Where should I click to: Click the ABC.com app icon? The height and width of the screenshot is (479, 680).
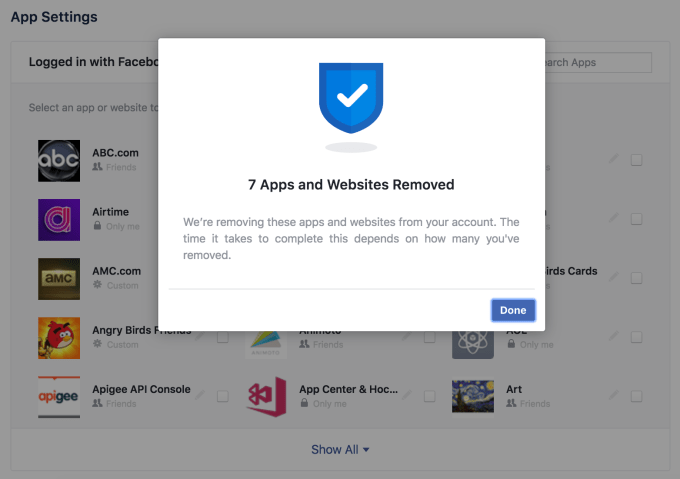click(x=59, y=160)
